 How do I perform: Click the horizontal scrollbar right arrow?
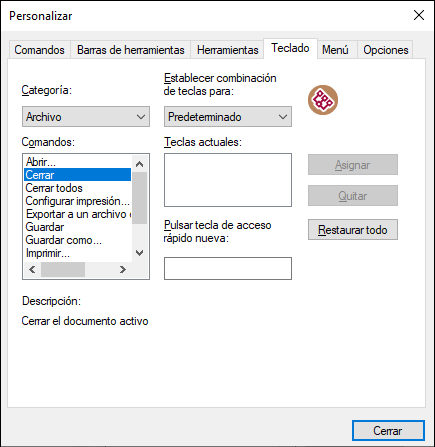(123, 269)
